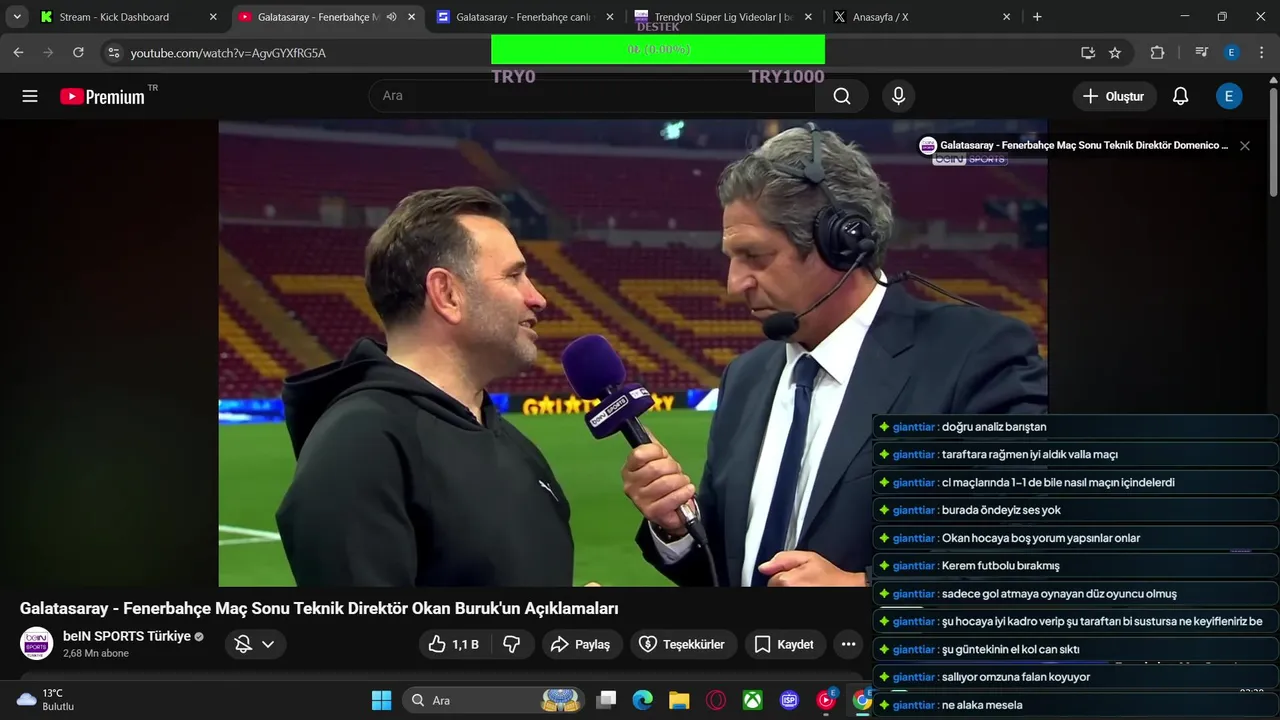
Task: Open Microsoft Edge from taskbar
Action: click(643, 700)
